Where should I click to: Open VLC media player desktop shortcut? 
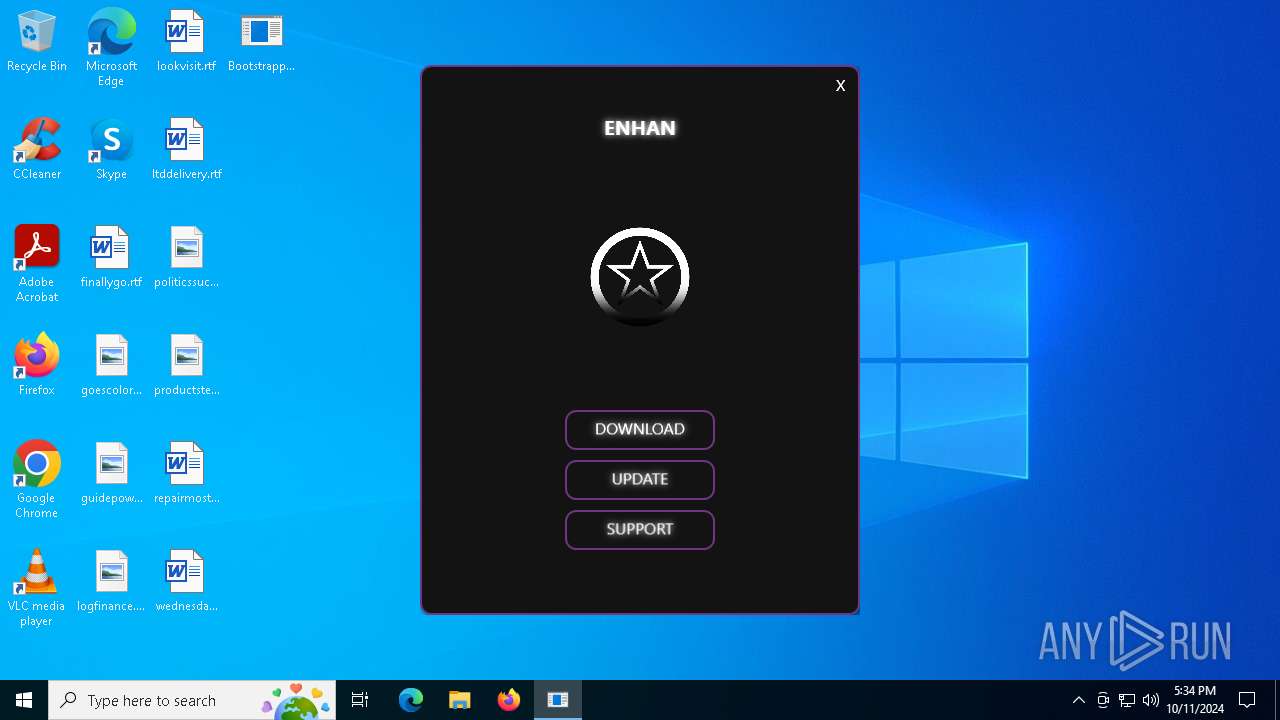coord(37,587)
